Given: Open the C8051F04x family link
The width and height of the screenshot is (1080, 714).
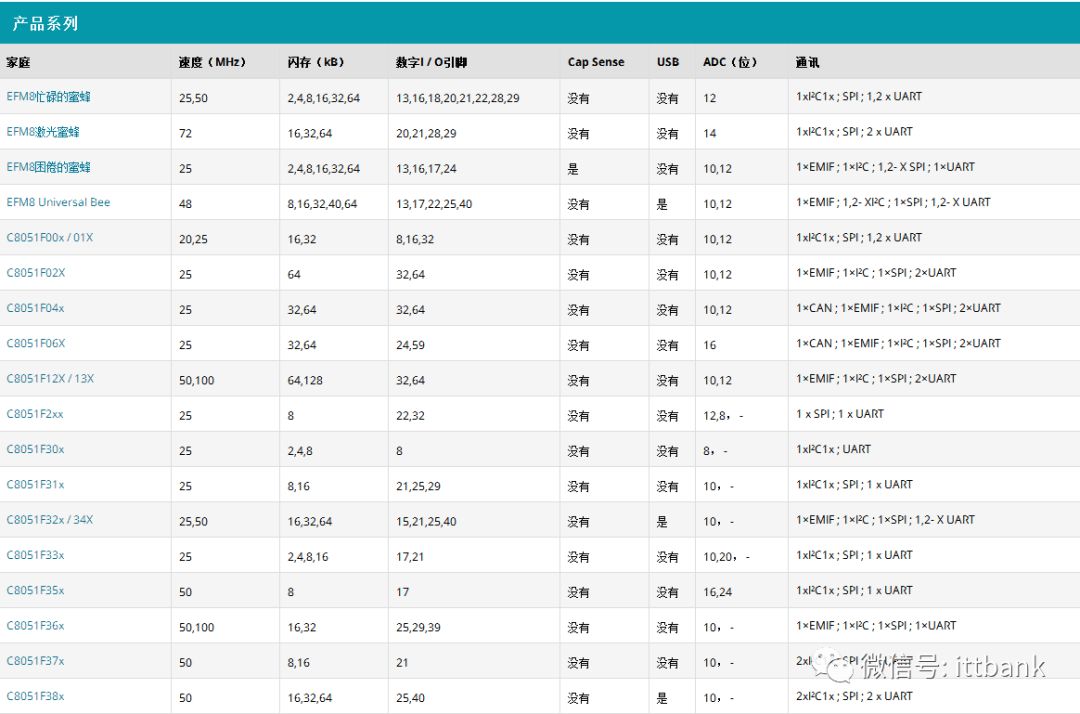Looking at the screenshot, I should (35, 308).
